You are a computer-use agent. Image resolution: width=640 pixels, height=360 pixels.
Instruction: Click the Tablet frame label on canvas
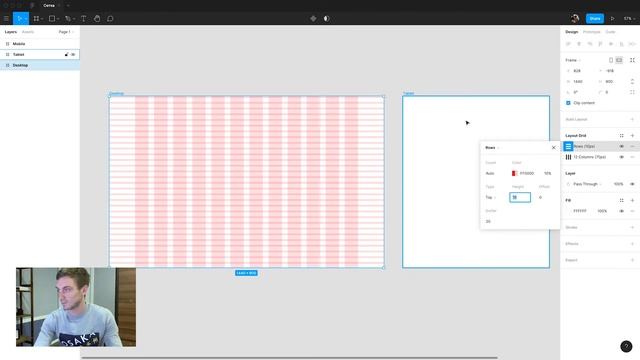click(x=408, y=93)
